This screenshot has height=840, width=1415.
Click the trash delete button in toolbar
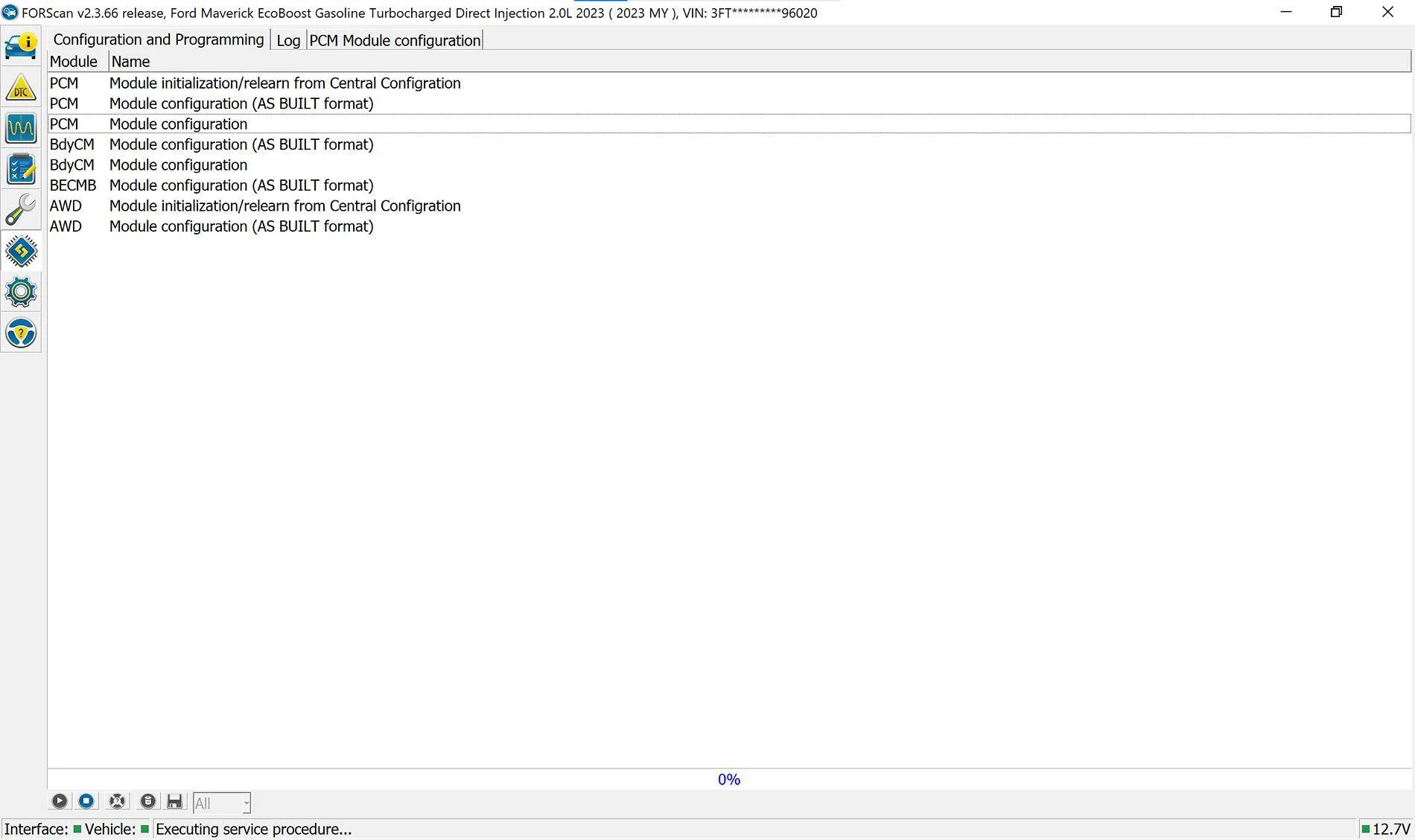(x=148, y=801)
